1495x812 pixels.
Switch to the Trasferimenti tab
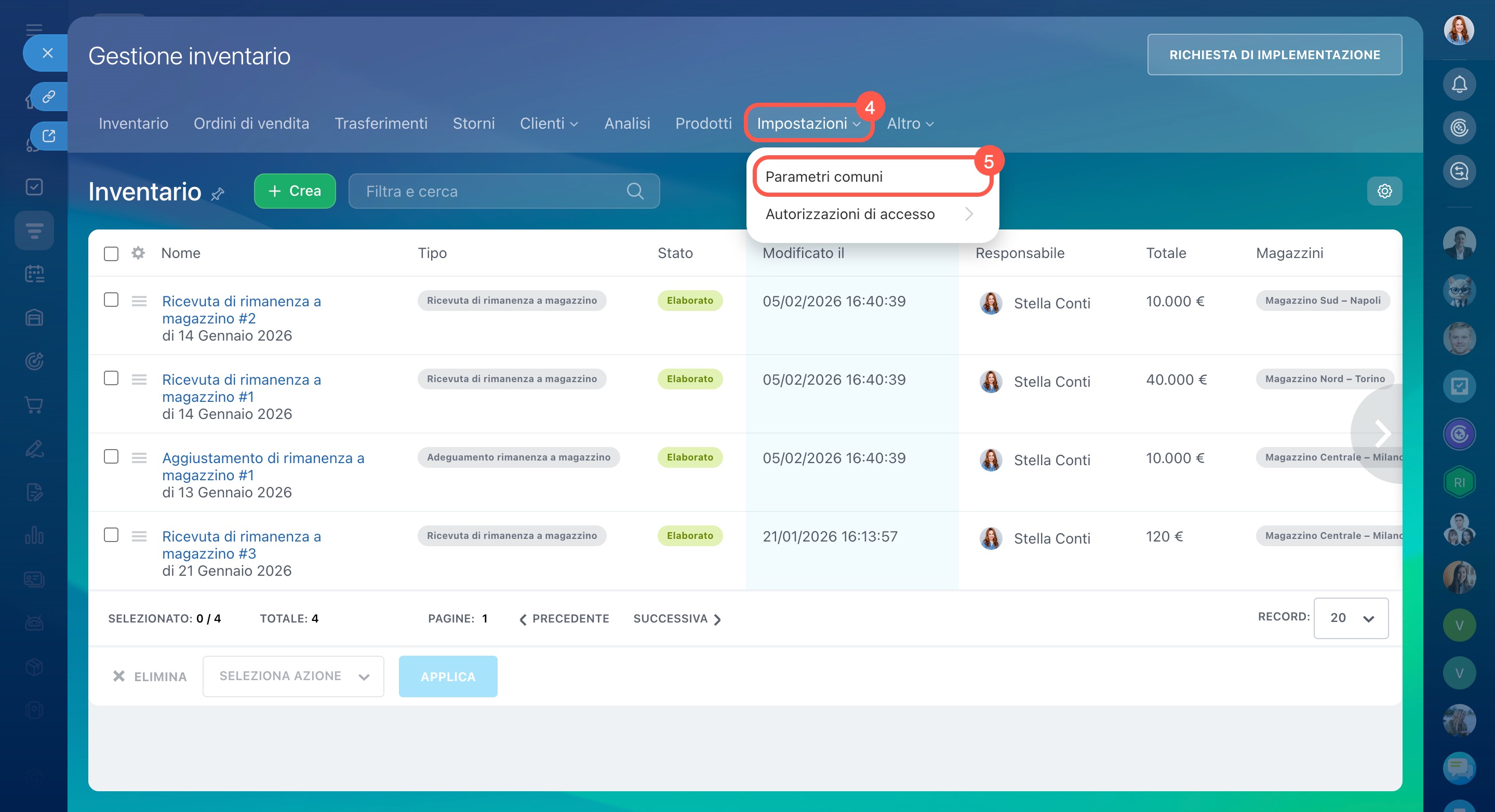(381, 124)
